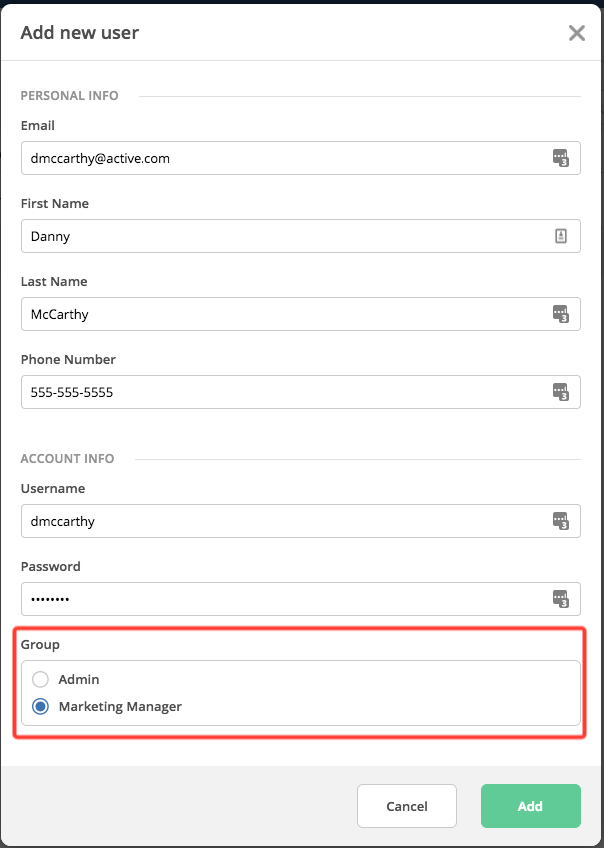Select the Marketing Manager radio button

(41, 707)
